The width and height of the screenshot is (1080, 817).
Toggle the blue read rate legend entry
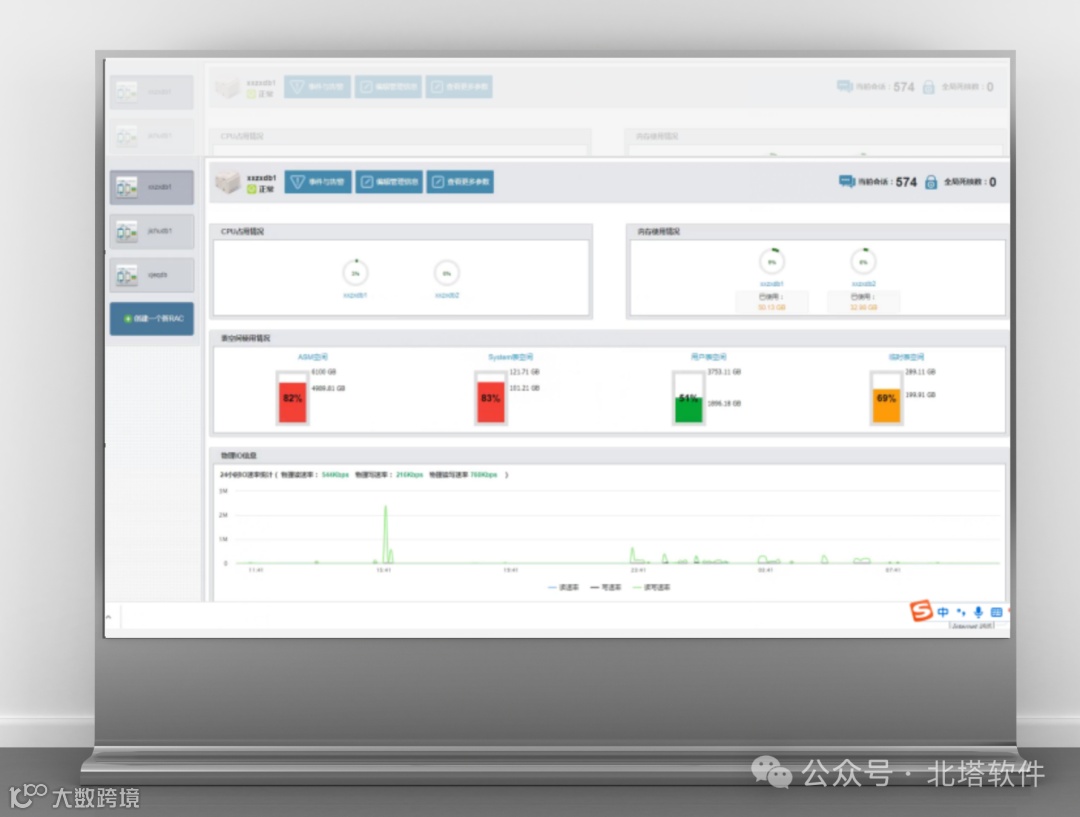coord(563,588)
